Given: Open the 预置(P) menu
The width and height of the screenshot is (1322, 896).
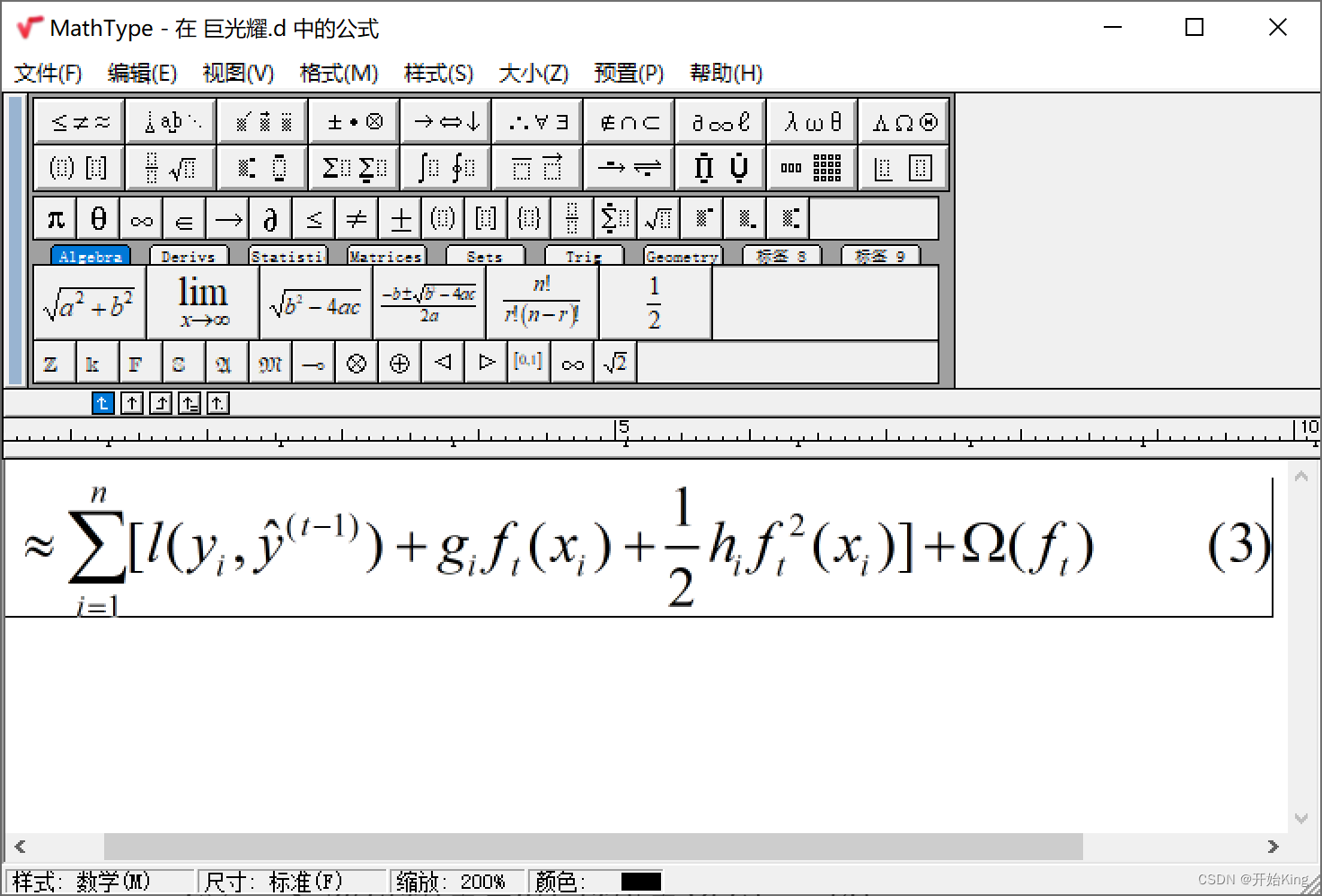Looking at the screenshot, I should (629, 73).
